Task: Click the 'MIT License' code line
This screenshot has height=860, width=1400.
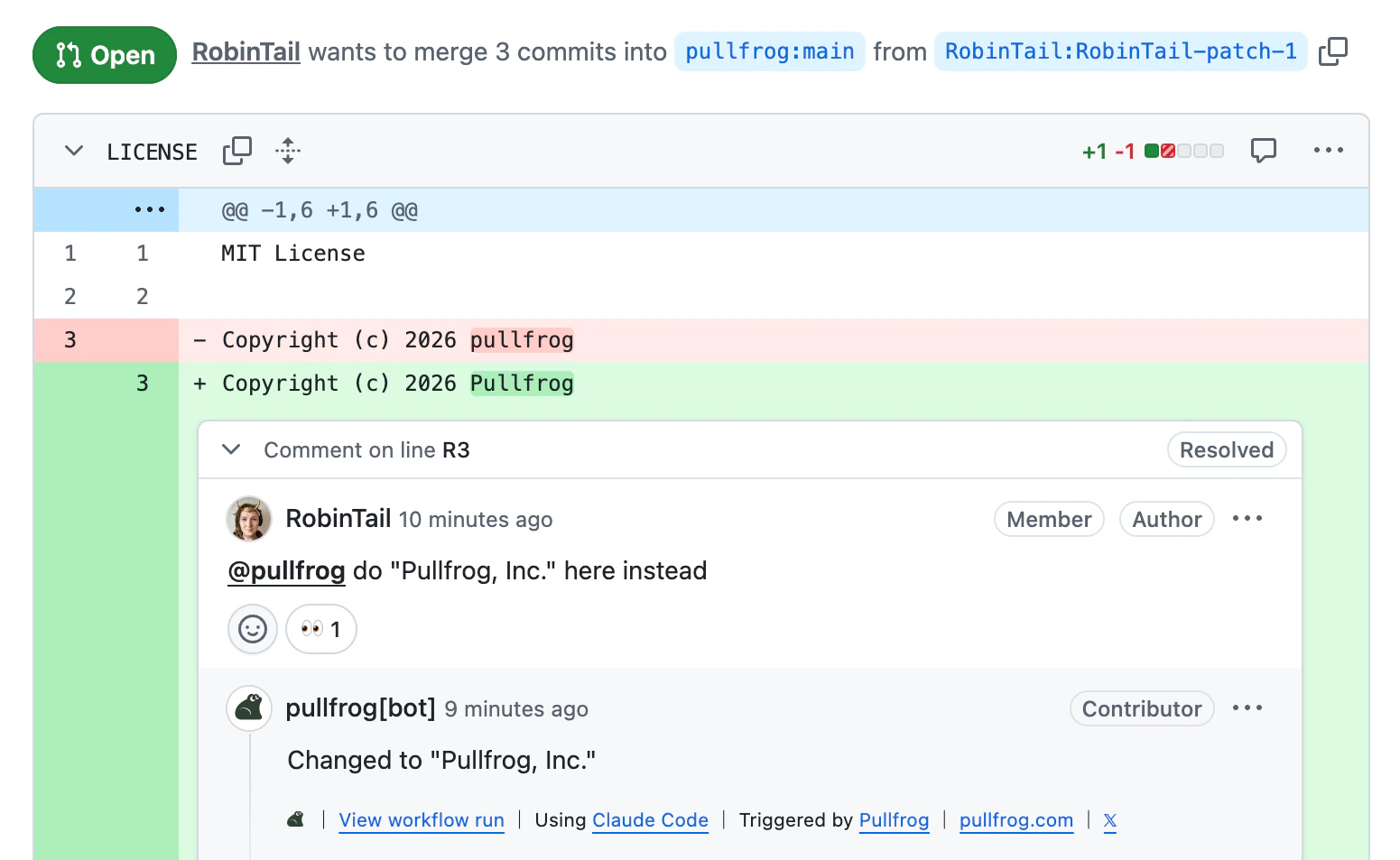Action: (x=293, y=254)
